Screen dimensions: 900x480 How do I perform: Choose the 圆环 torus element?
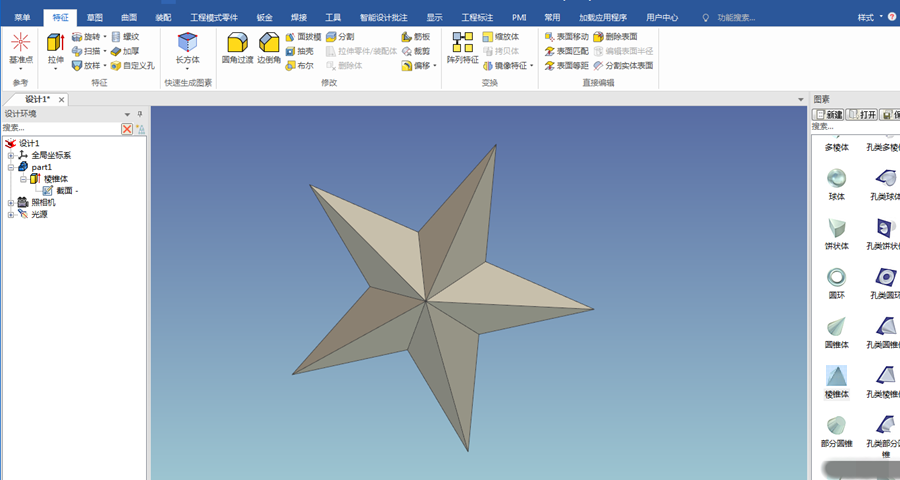[836, 283]
